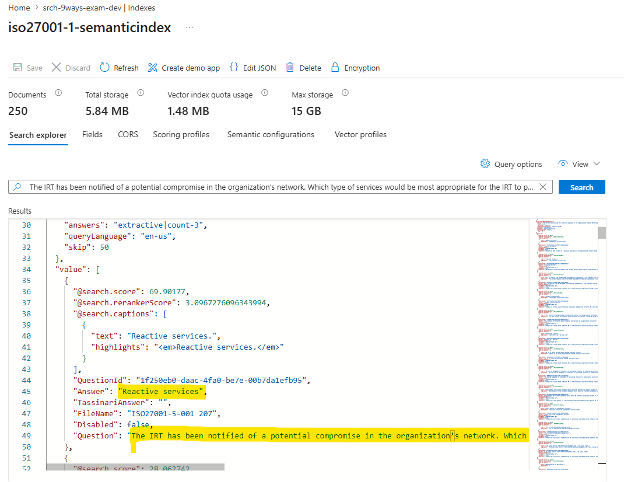Open the ellipsis menu beside index title
The image size is (624, 482).
coord(189,27)
